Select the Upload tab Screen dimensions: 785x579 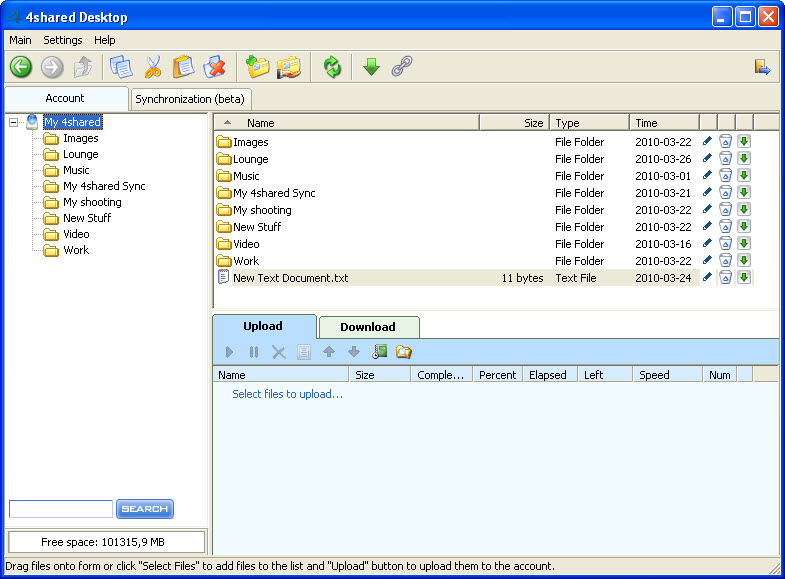pyautogui.click(x=263, y=326)
